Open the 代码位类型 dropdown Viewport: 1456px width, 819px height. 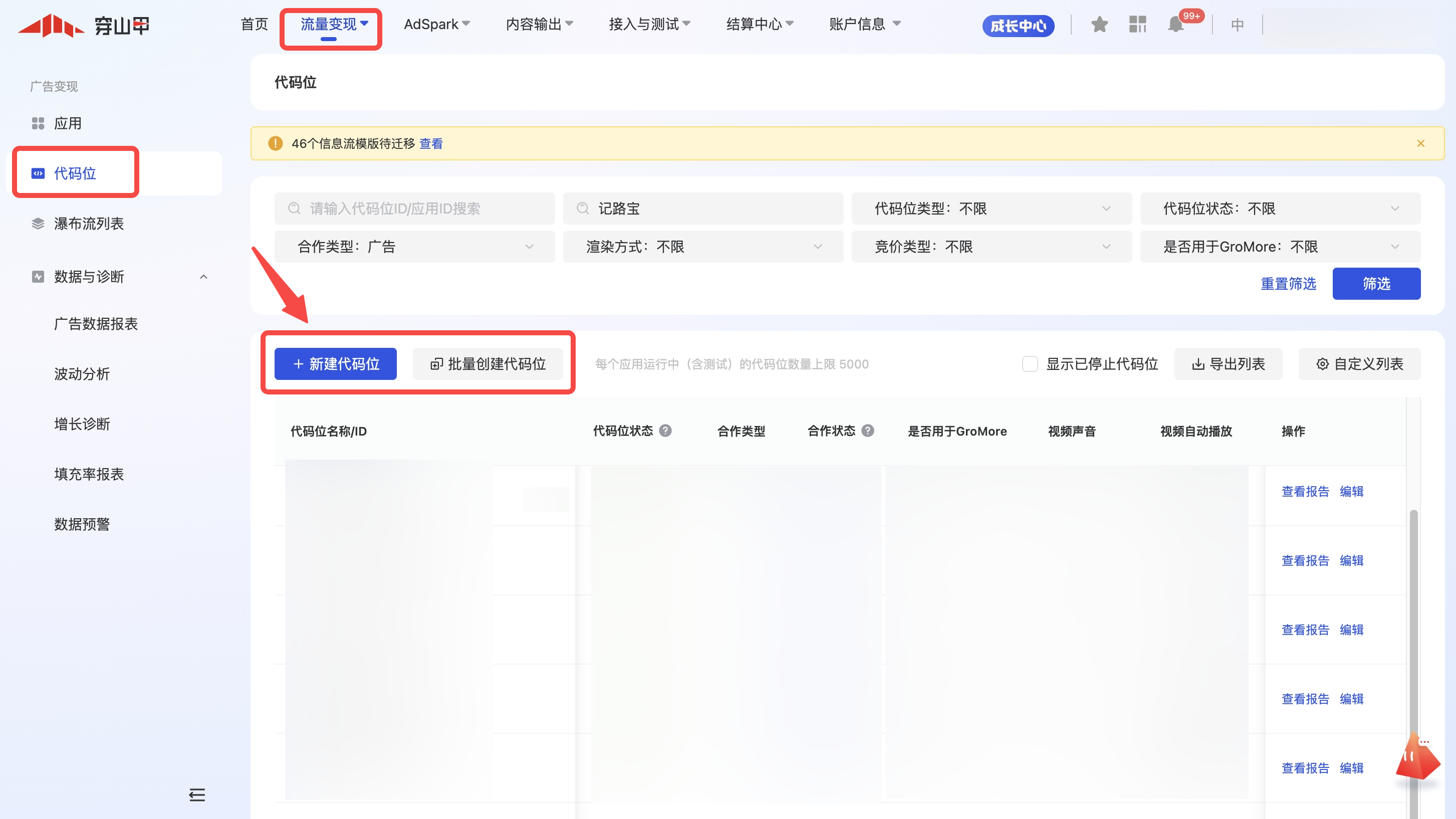(992, 209)
